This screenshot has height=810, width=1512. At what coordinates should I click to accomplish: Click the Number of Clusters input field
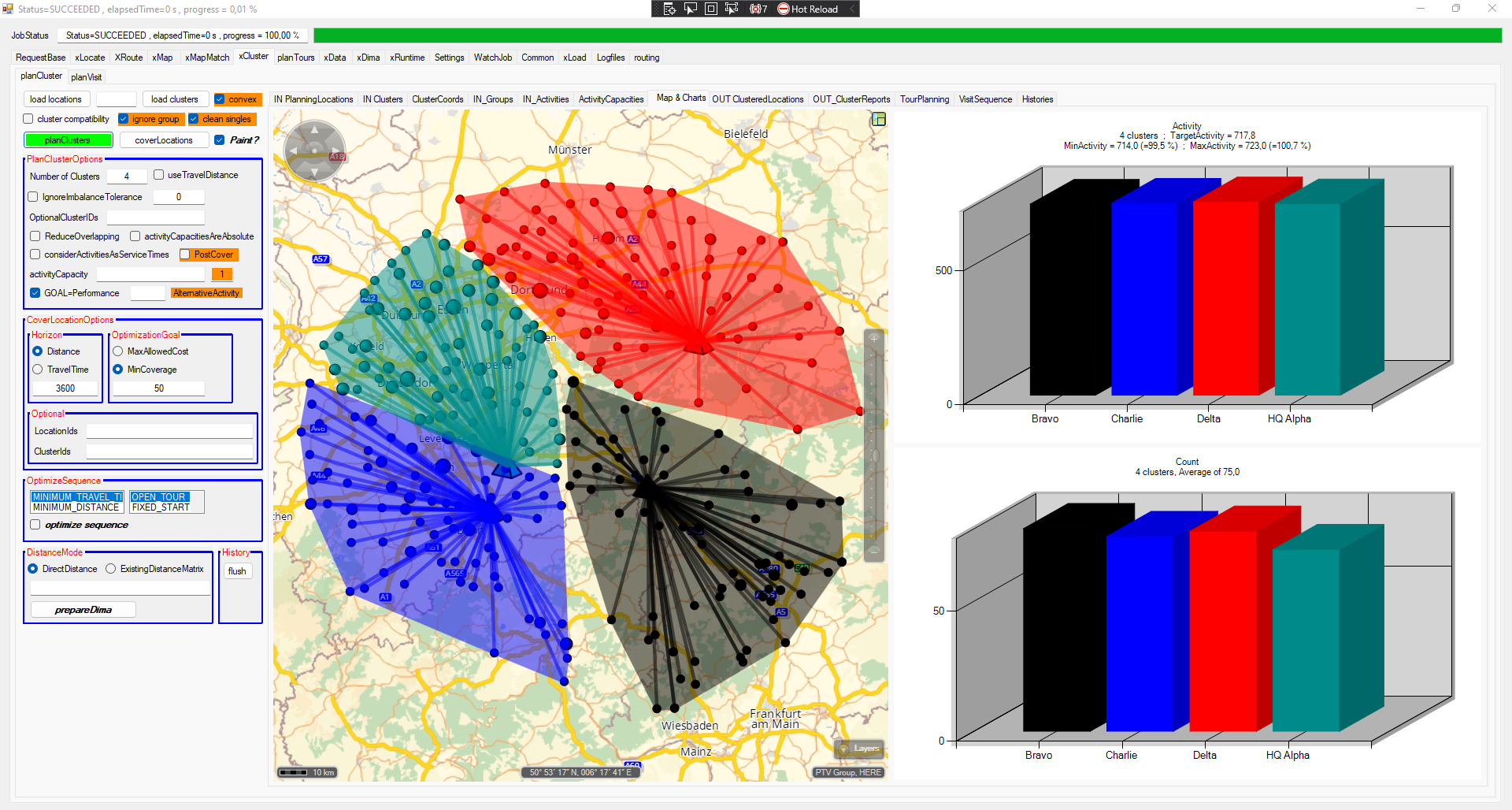pyautogui.click(x=127, y=176)
